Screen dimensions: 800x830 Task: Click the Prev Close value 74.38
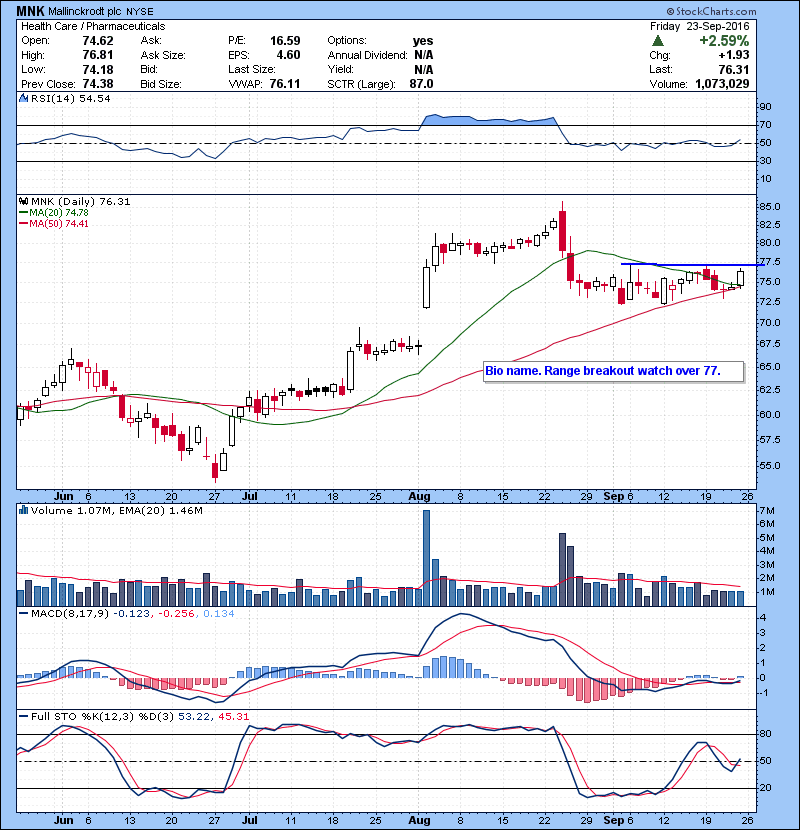coord(98,84)
